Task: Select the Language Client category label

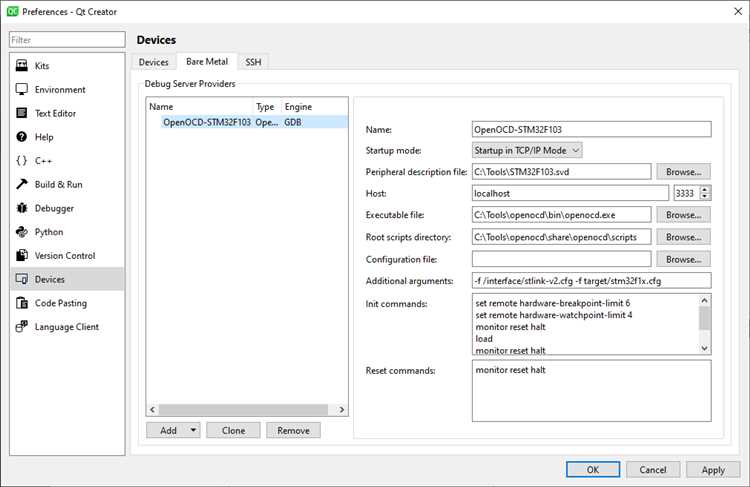Action: [x=66, y=327]
